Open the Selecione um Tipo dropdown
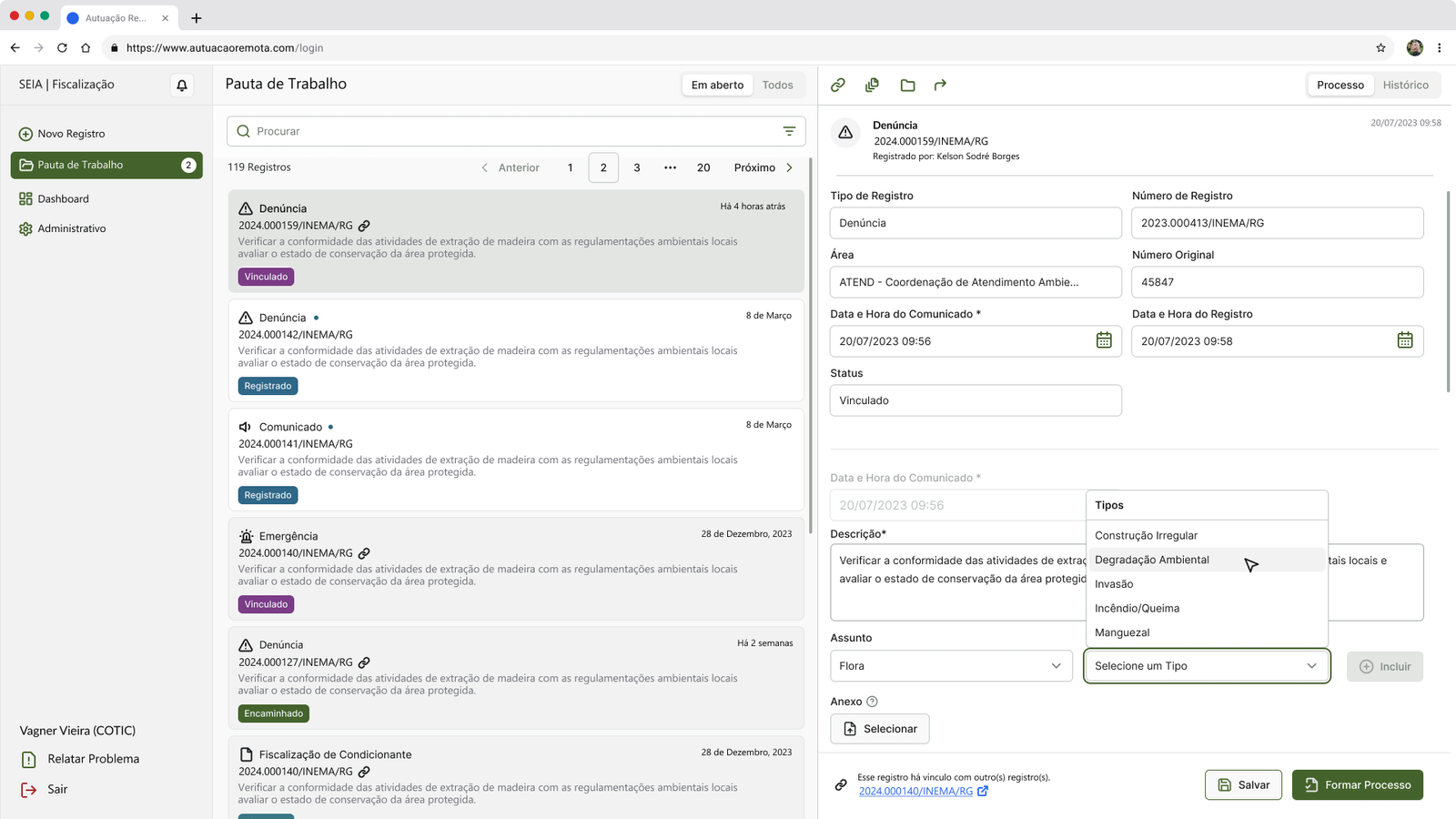This screenshot has height=819, width=1456. click(1206, 666)
